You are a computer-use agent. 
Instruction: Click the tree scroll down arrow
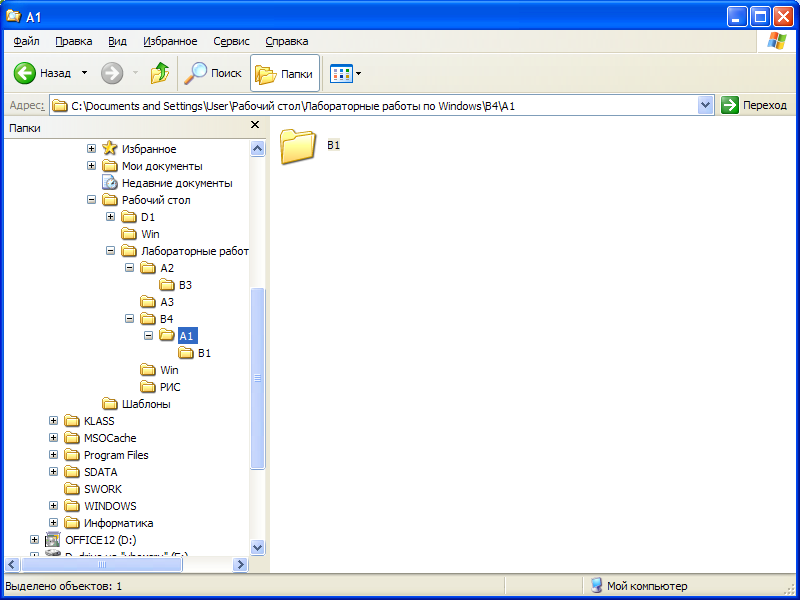coord(257,547)
